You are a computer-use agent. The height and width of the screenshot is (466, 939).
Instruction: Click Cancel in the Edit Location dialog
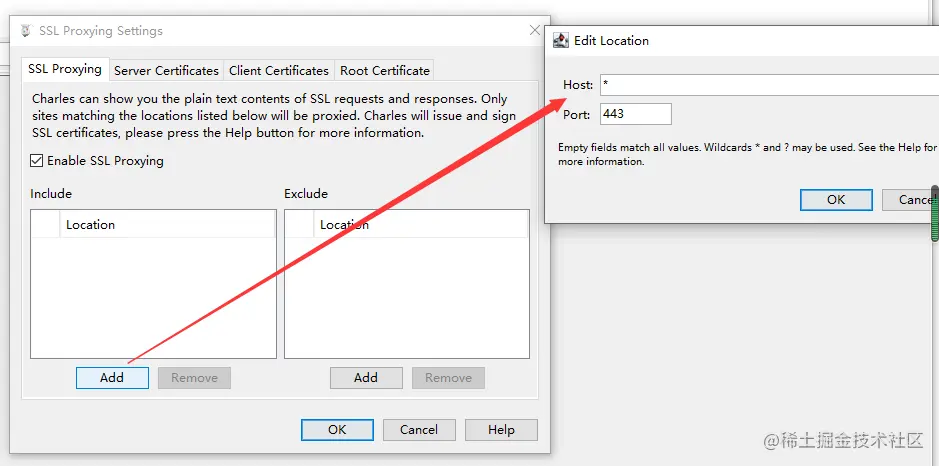[x=911, y=200]
